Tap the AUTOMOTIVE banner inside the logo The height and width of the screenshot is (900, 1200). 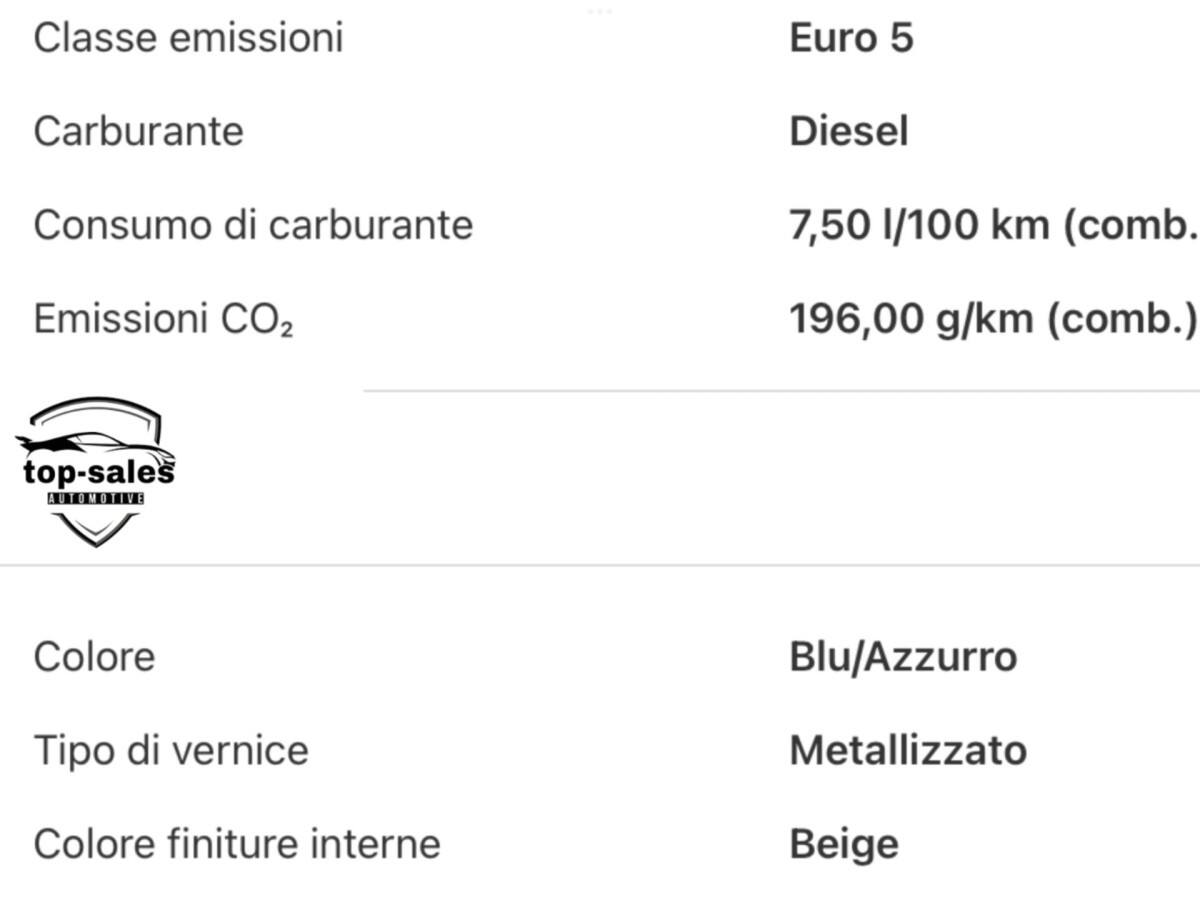[96, 498]
